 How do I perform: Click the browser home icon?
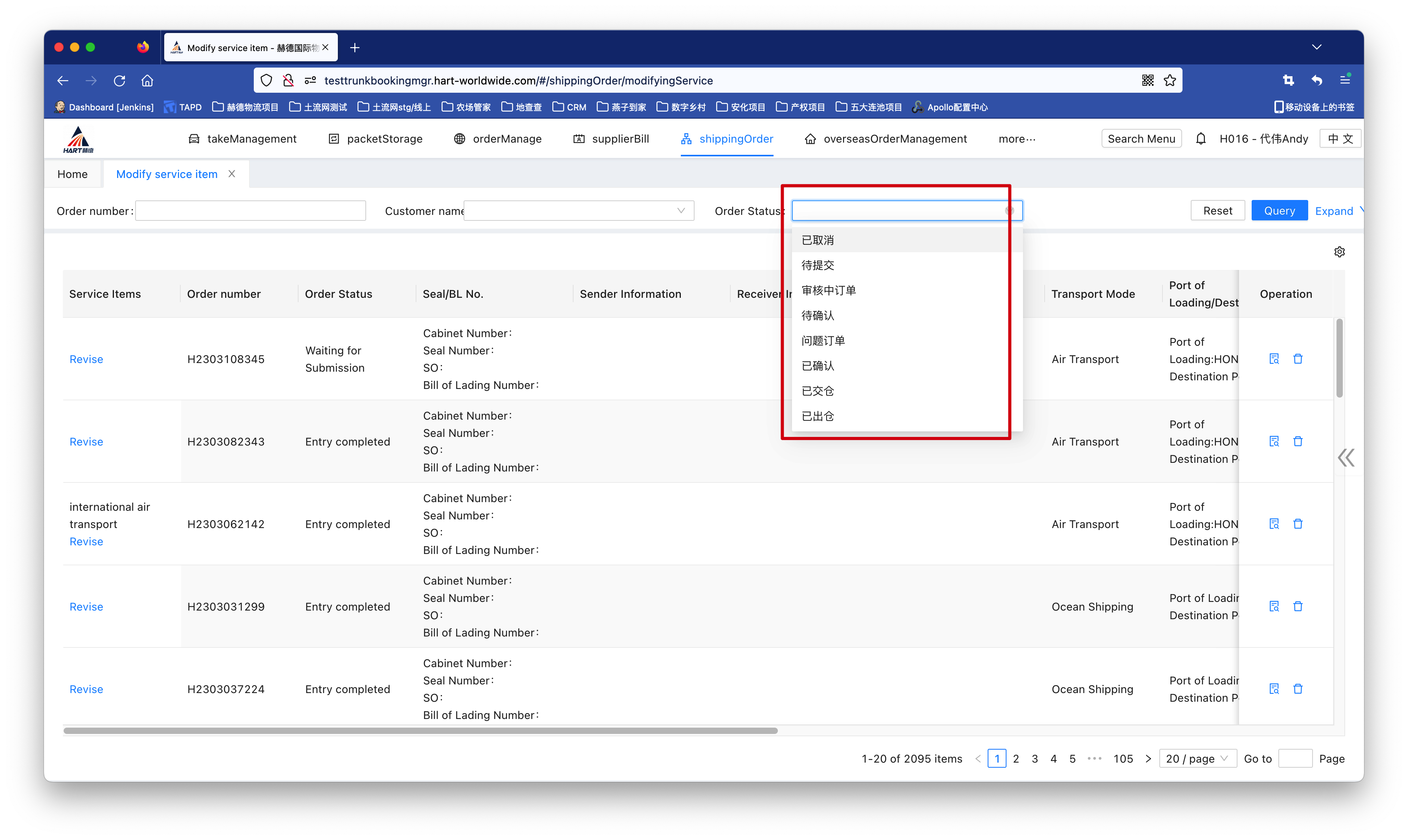147,81
